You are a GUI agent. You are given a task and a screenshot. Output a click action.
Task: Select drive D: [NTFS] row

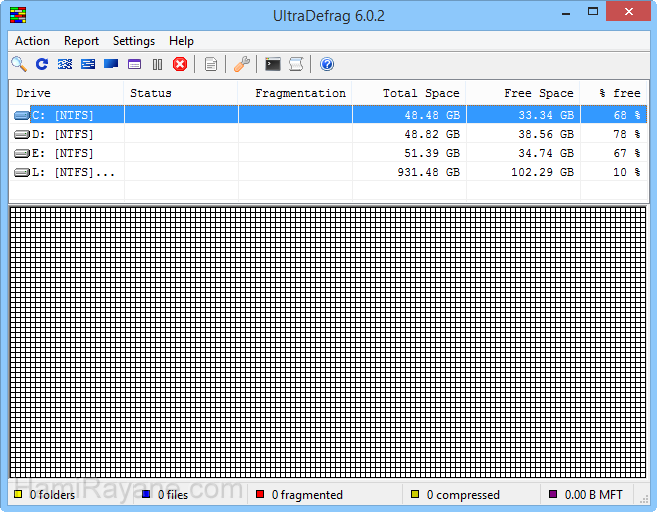click(328, 134)
